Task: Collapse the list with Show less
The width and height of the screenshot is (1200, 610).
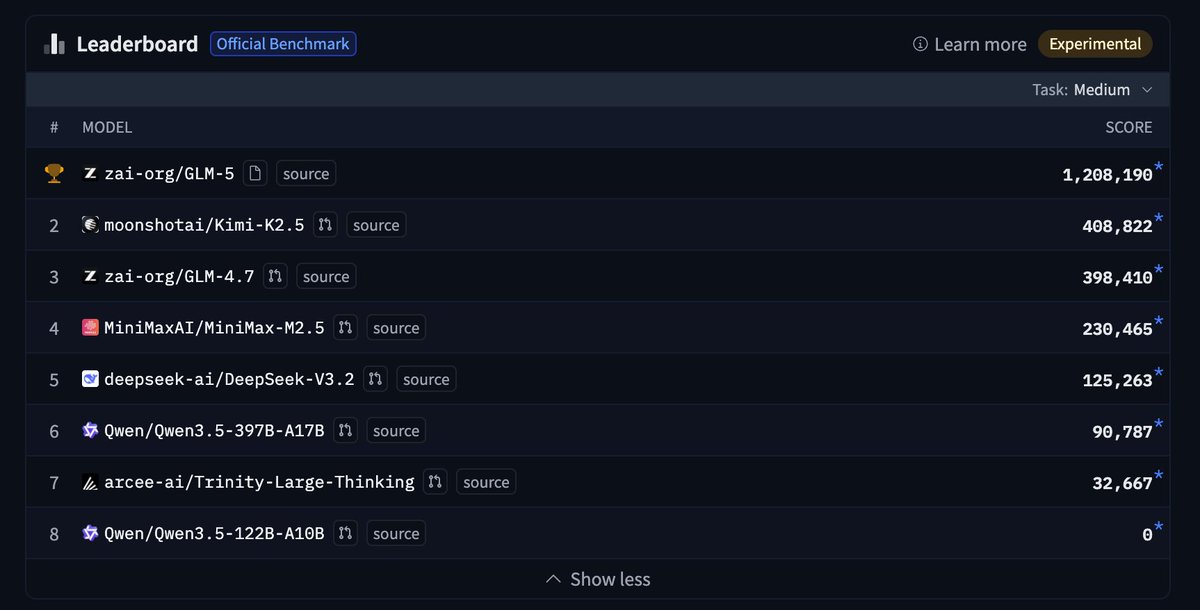Action: coord(598,579)
